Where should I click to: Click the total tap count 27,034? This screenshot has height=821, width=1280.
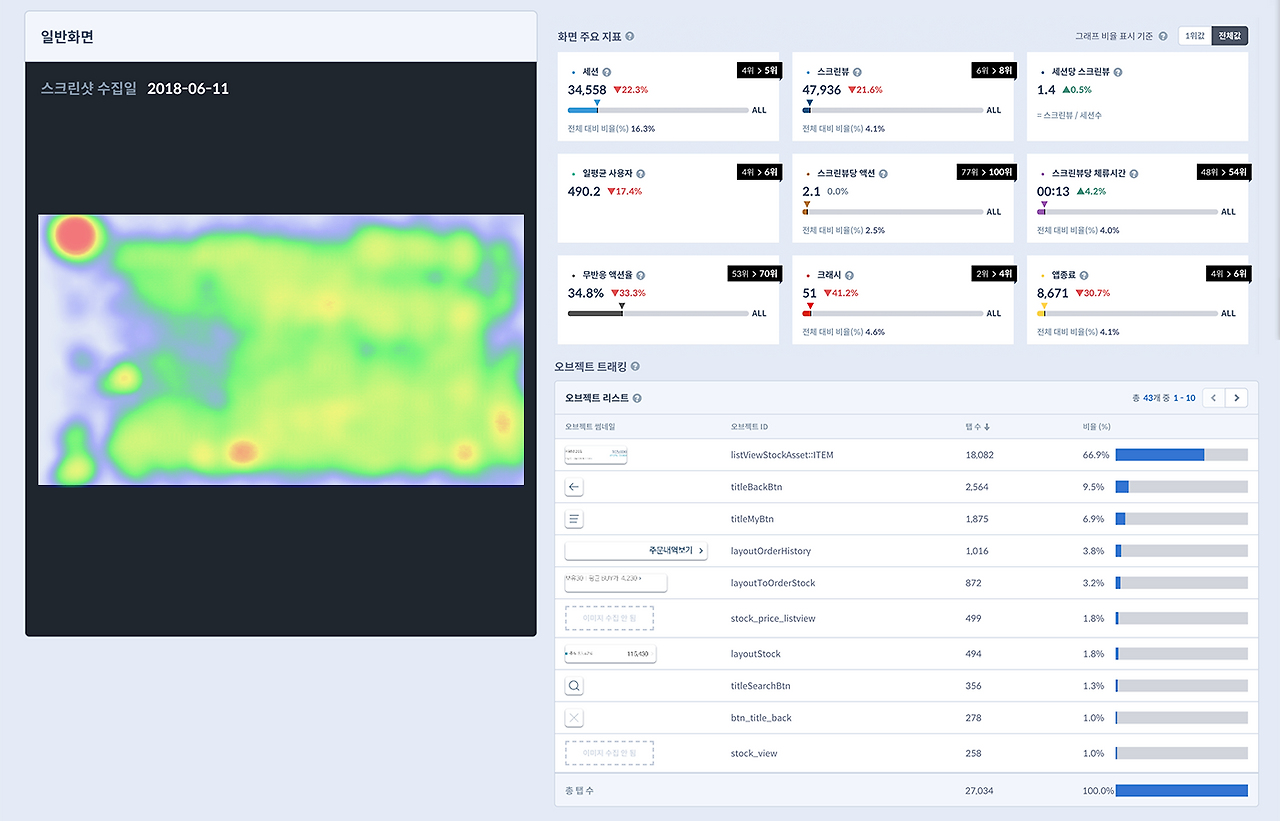tap(980, 790)
